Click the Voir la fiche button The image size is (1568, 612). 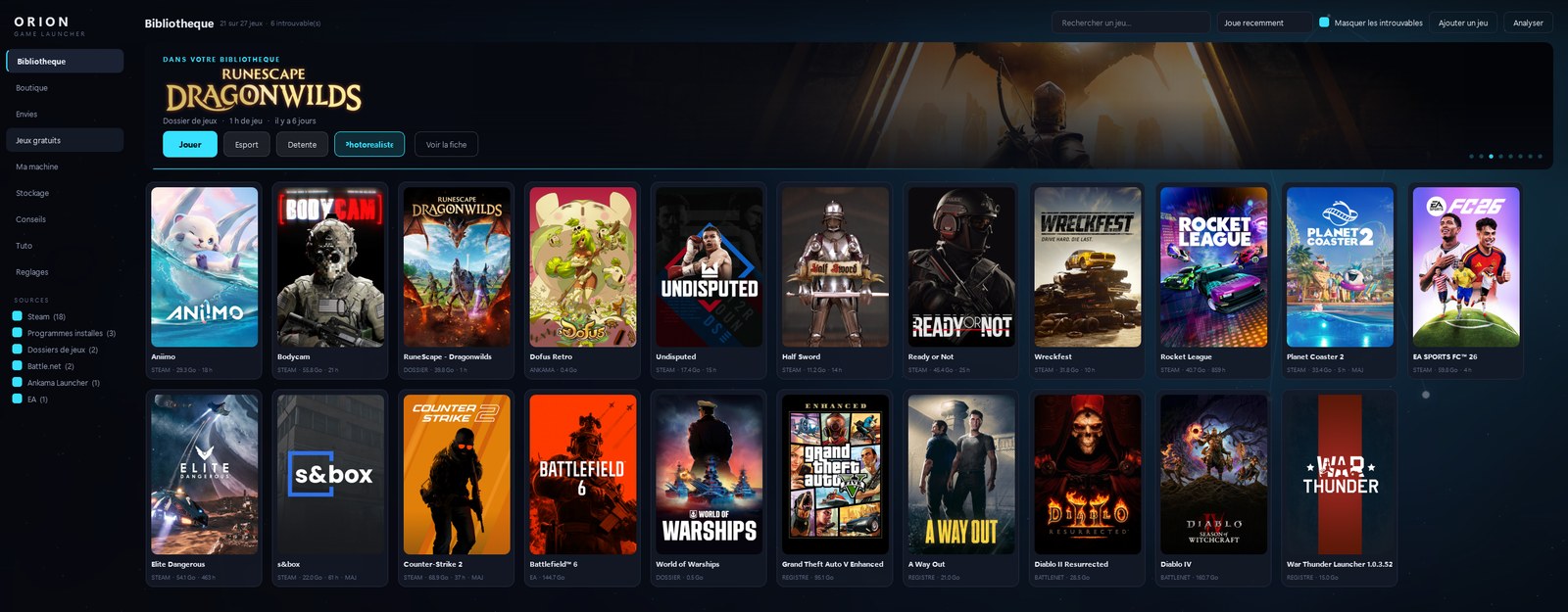click(446, 144)
